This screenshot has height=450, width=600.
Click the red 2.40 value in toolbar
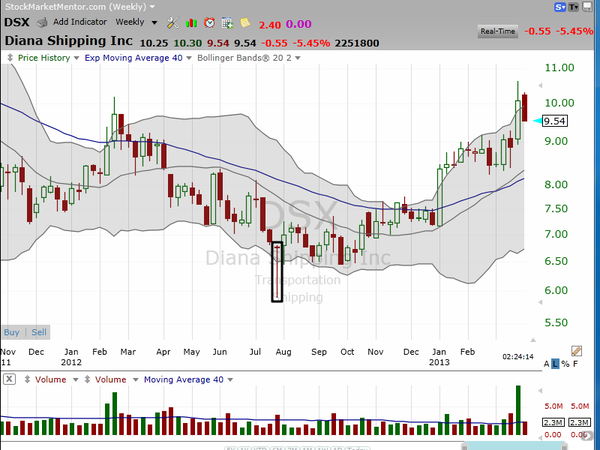pyautogui.click(x=270, y=25)
